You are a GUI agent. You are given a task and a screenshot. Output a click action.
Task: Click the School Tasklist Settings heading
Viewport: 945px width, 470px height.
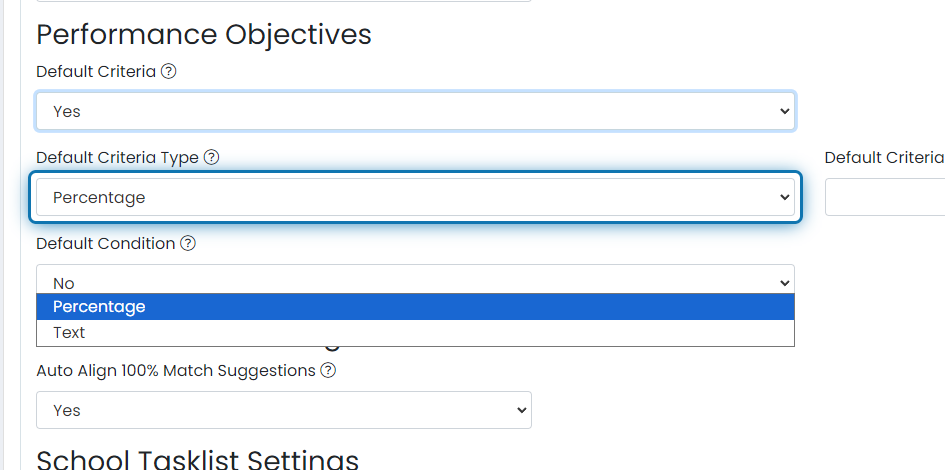point(197,459)
